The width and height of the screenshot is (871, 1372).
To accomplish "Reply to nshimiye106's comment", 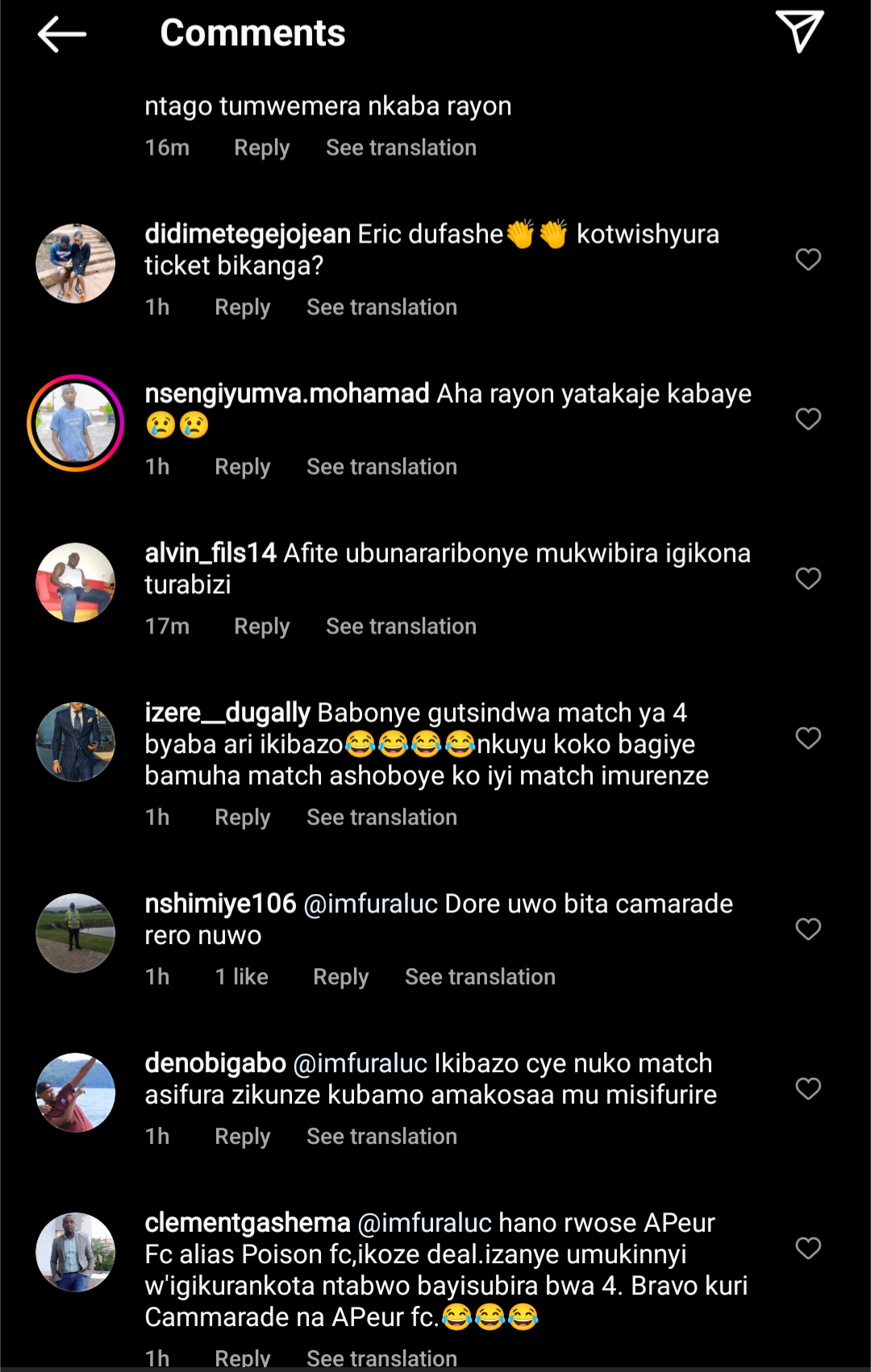I will tap(340, 977).
